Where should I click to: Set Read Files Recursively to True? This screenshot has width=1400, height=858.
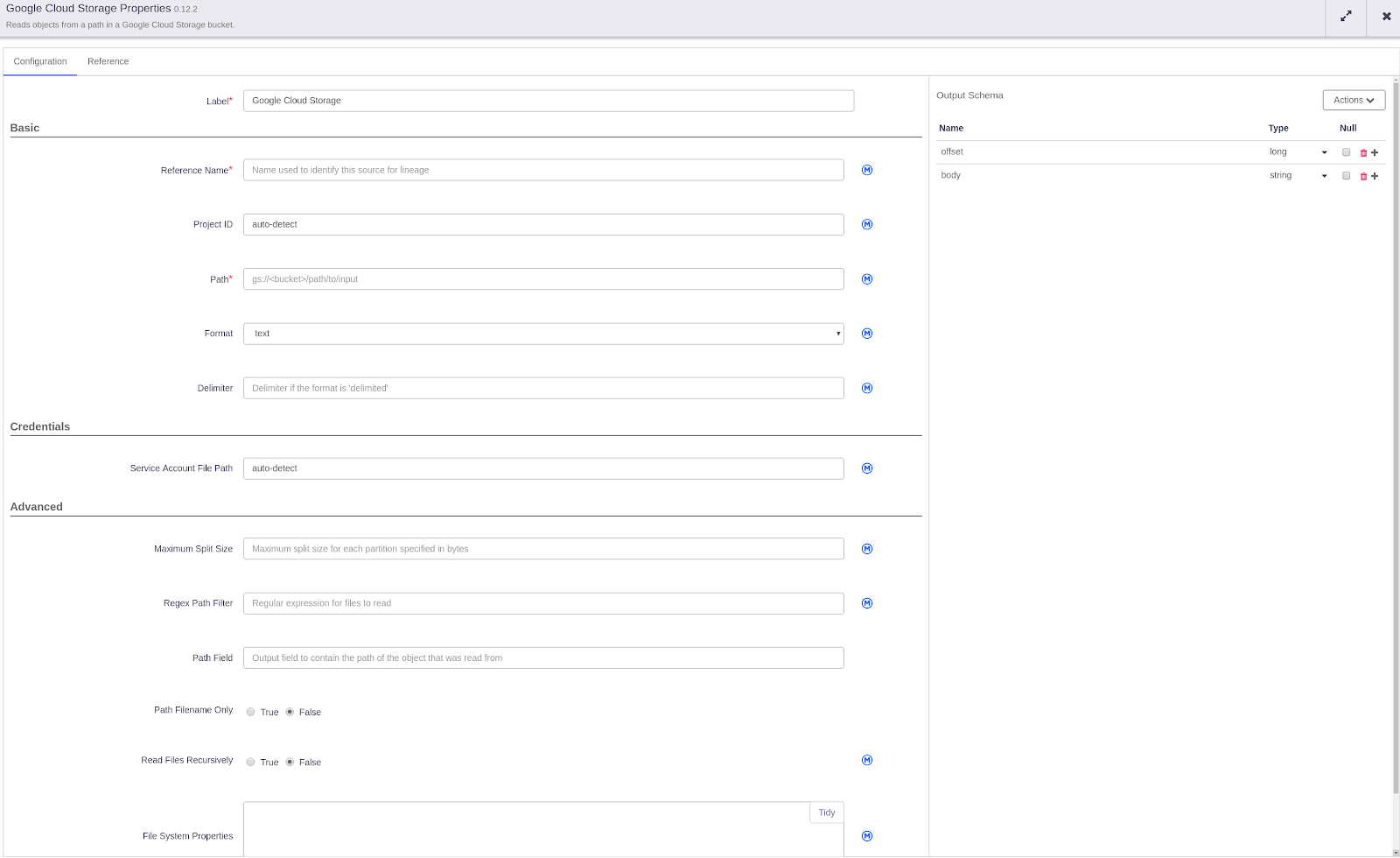tap(251, 762)
